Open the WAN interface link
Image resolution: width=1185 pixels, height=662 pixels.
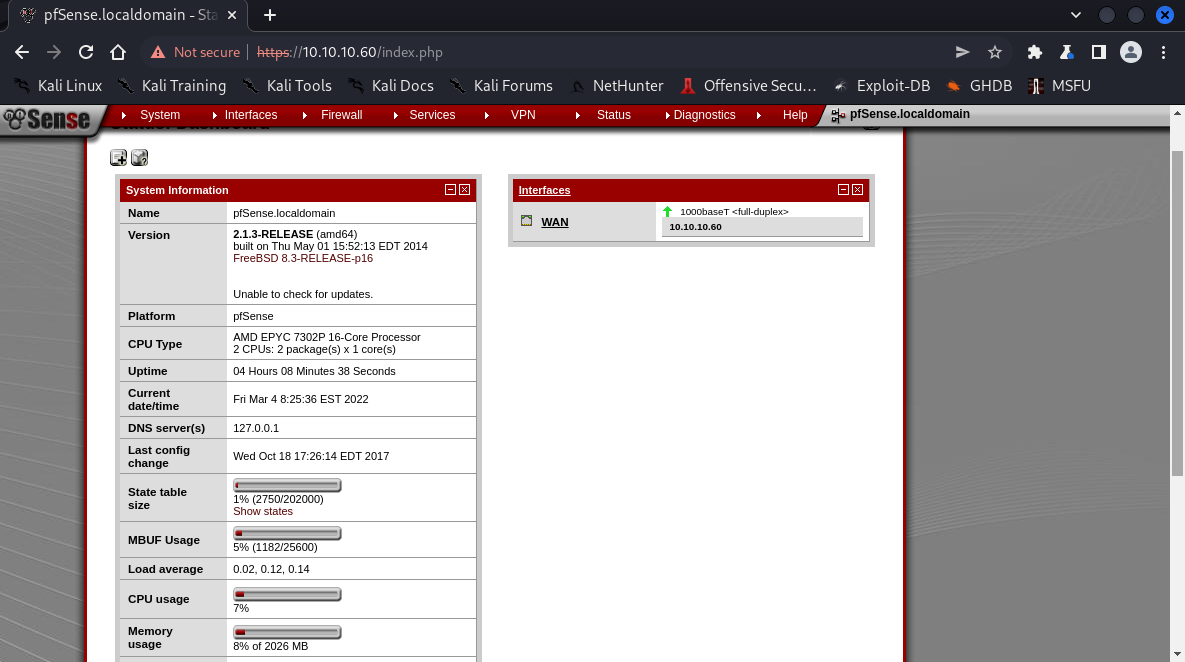pos(555,222)
